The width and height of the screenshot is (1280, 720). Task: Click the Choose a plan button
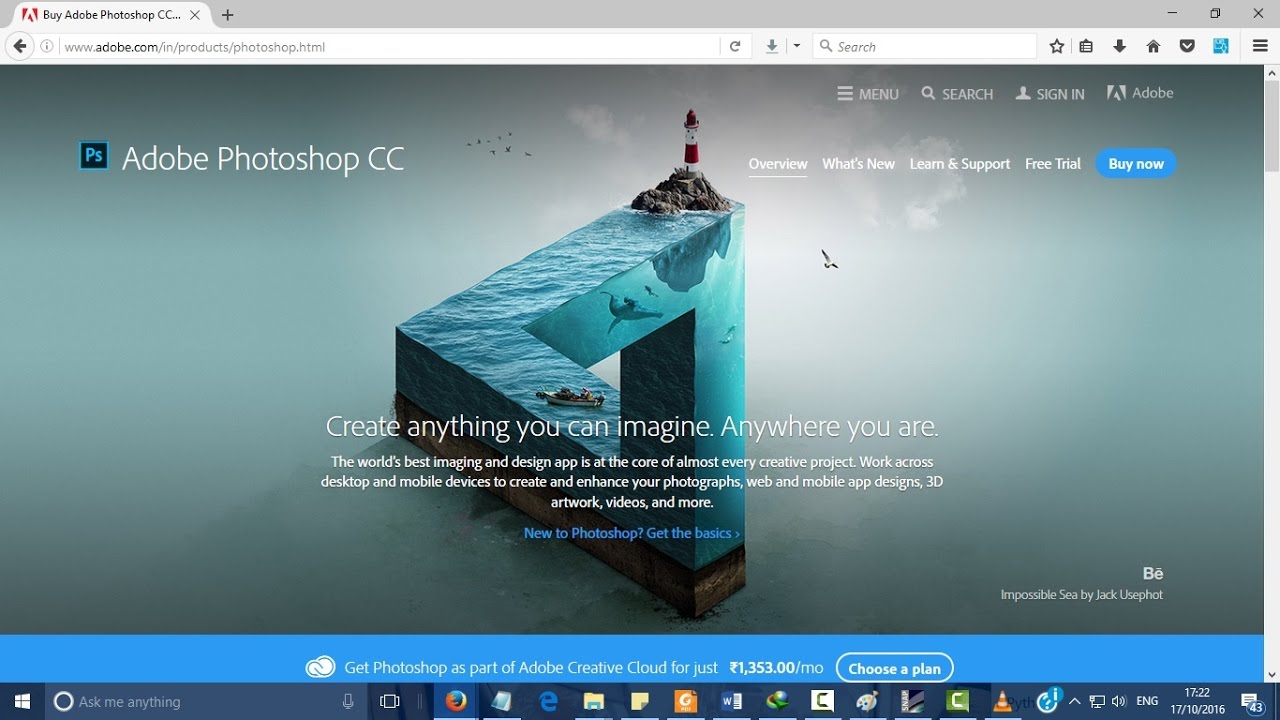click(x=895, y=668)
